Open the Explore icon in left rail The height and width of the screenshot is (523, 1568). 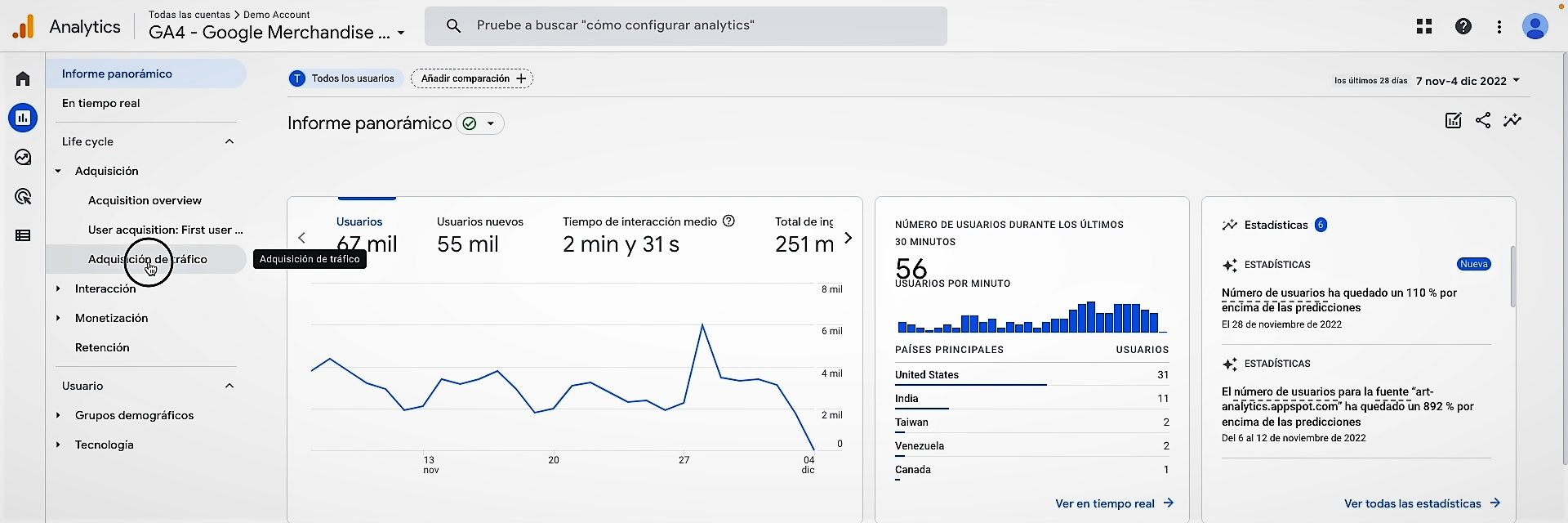[x=23, y=157]
